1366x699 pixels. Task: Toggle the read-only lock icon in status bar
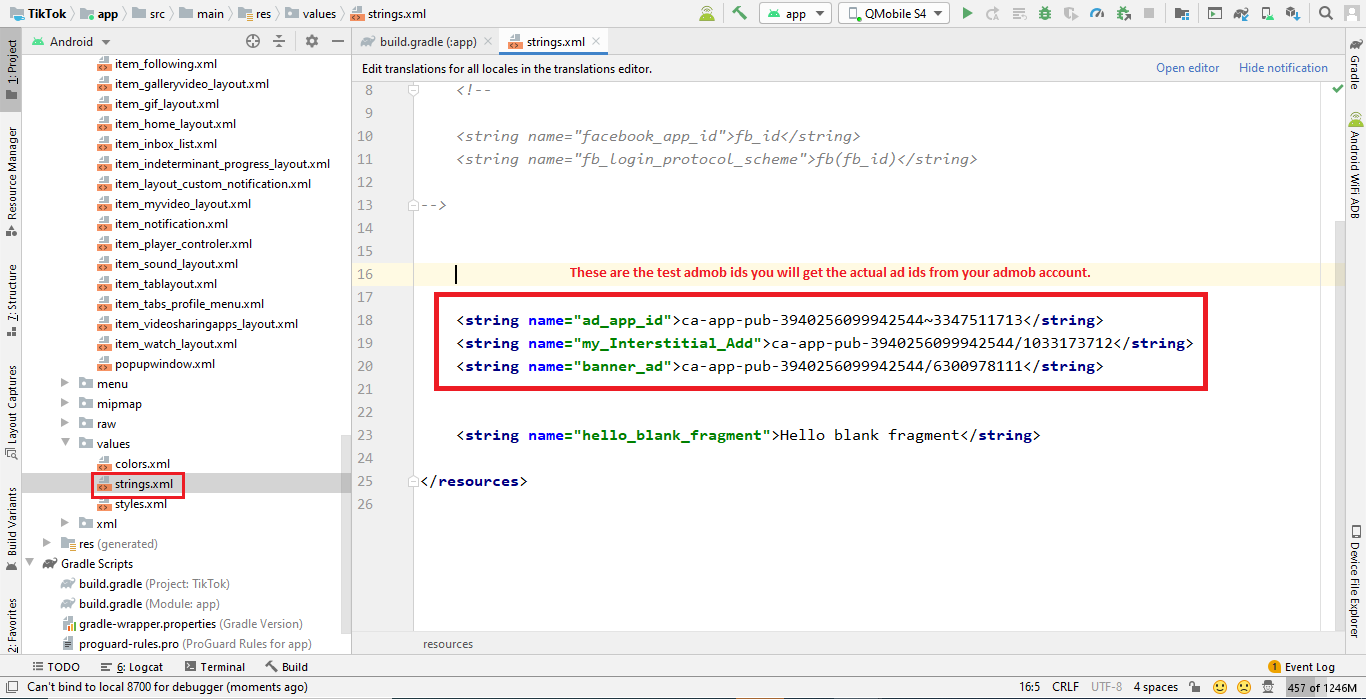tap(1195, 688)
